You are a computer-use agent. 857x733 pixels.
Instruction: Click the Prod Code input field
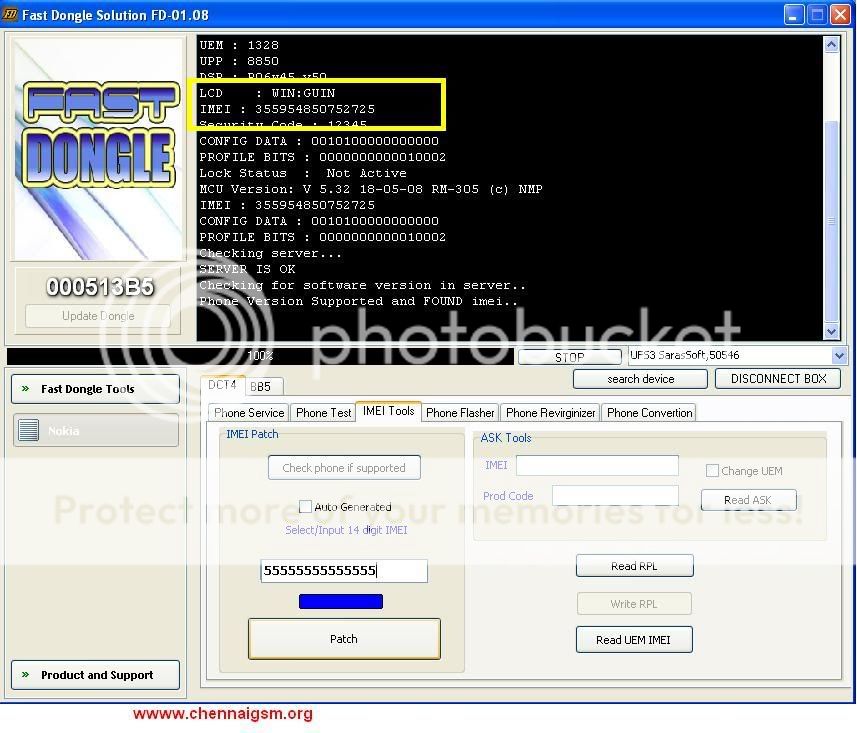615,496
